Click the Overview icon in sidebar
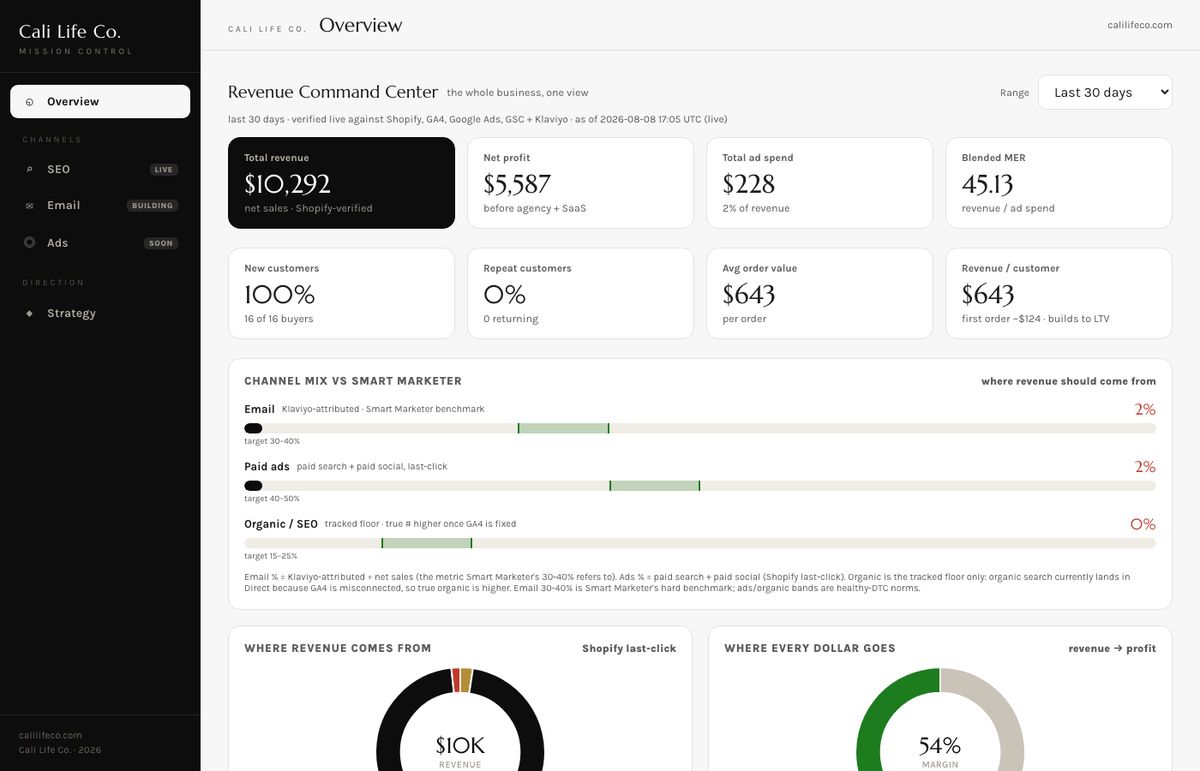Viewport: 1200px width, 771px height. click(x=29, y=102)
